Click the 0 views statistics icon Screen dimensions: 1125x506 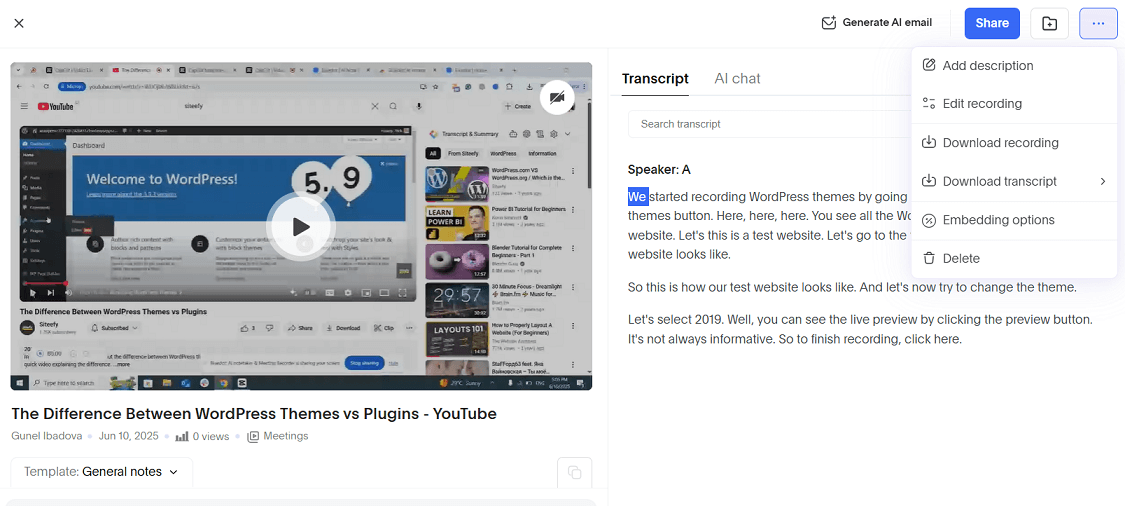[x=182, y=437]
